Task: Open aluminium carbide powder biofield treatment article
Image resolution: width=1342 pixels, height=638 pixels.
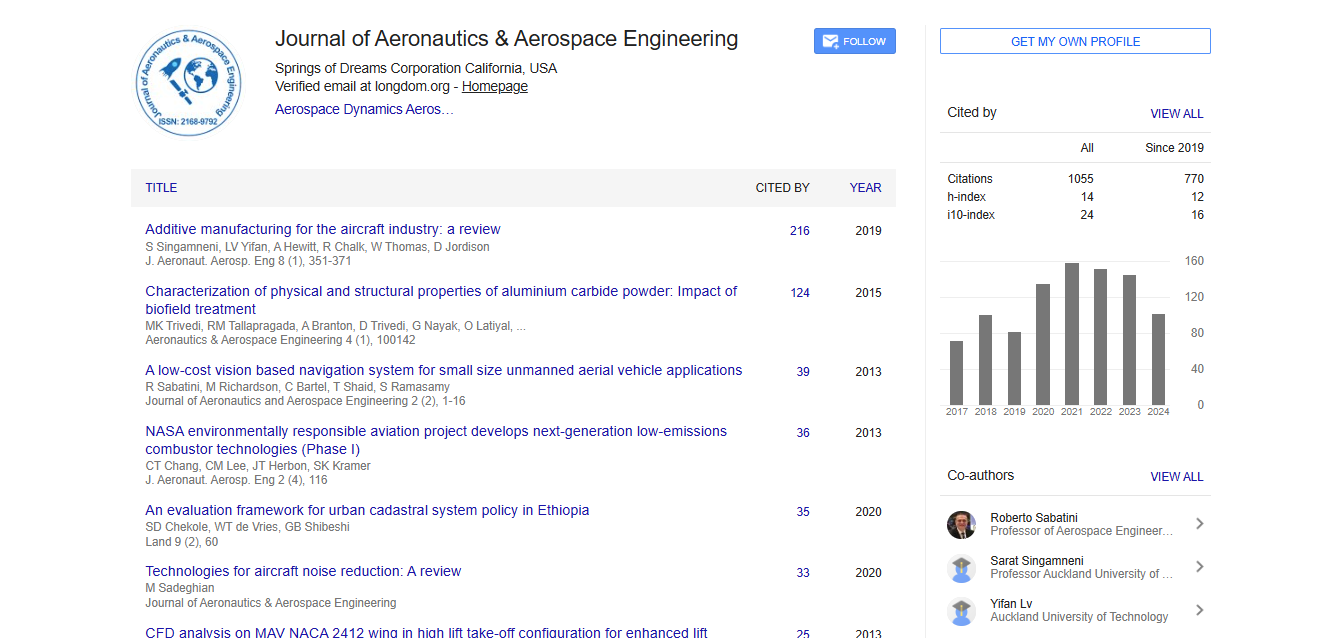Action: pos(441,300)
